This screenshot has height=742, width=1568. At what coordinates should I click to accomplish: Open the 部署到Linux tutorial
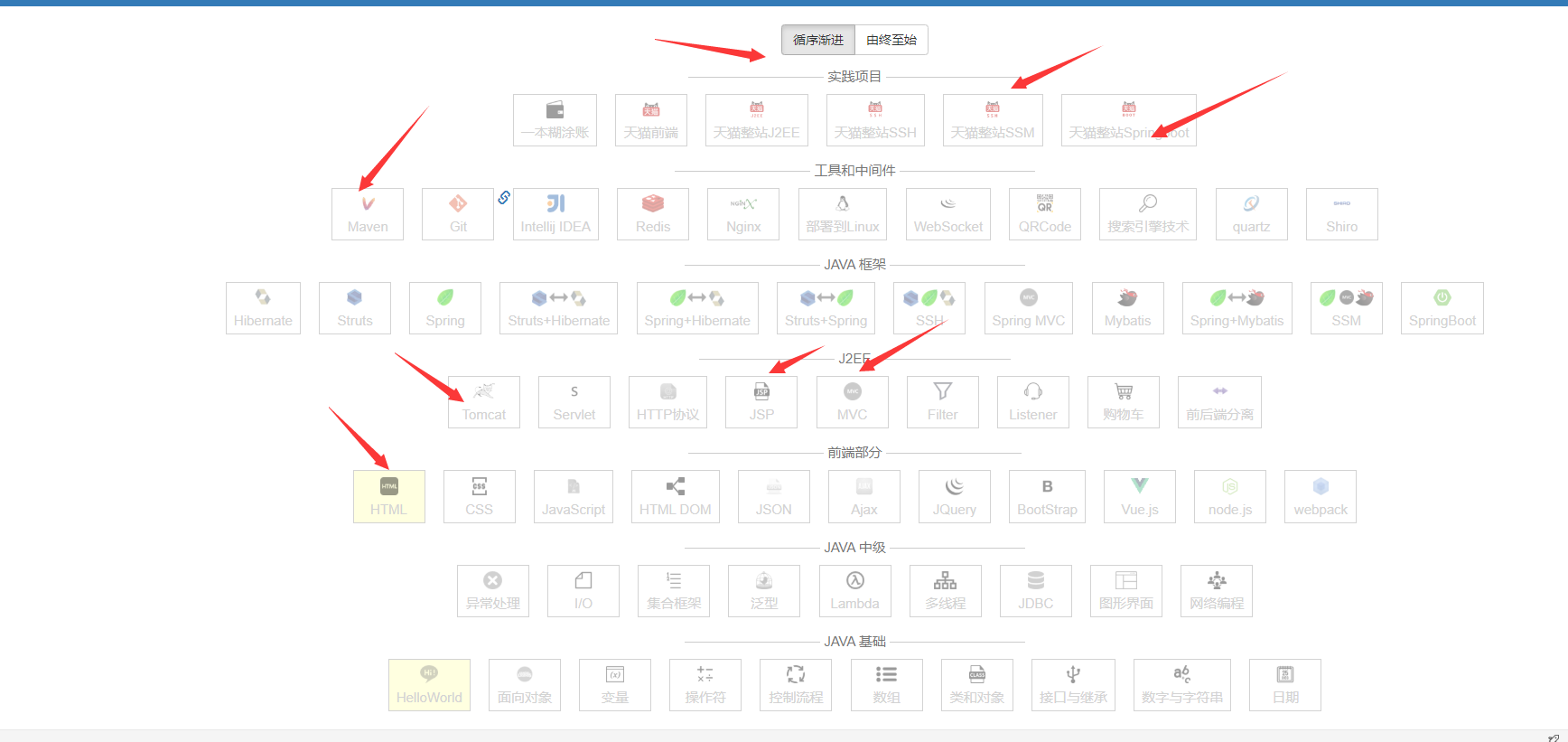point(843,214)
